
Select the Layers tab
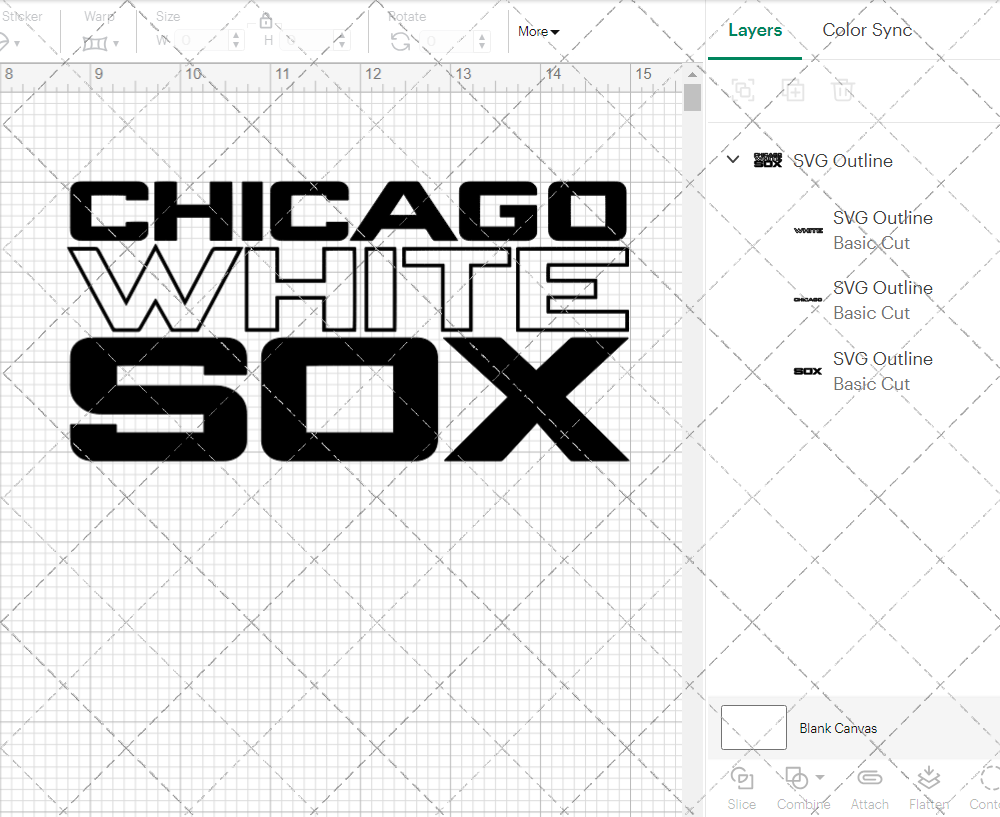point(755,30)
